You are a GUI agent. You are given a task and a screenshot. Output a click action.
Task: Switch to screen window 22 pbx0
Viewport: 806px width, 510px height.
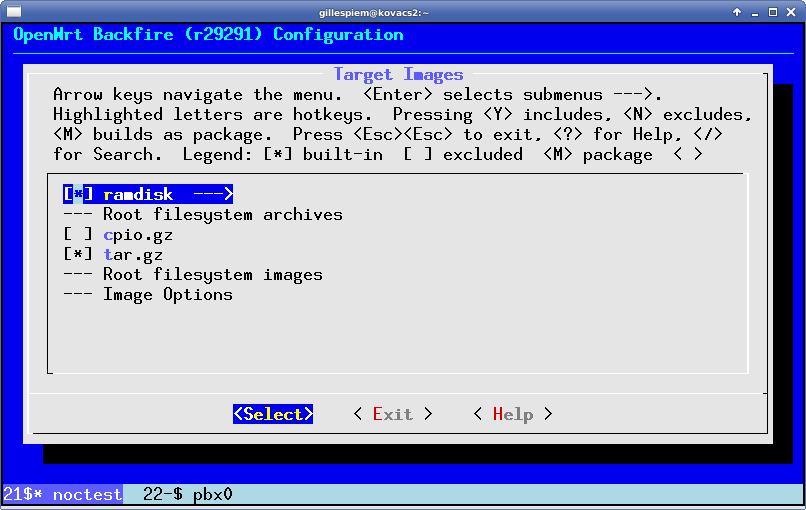188,495
